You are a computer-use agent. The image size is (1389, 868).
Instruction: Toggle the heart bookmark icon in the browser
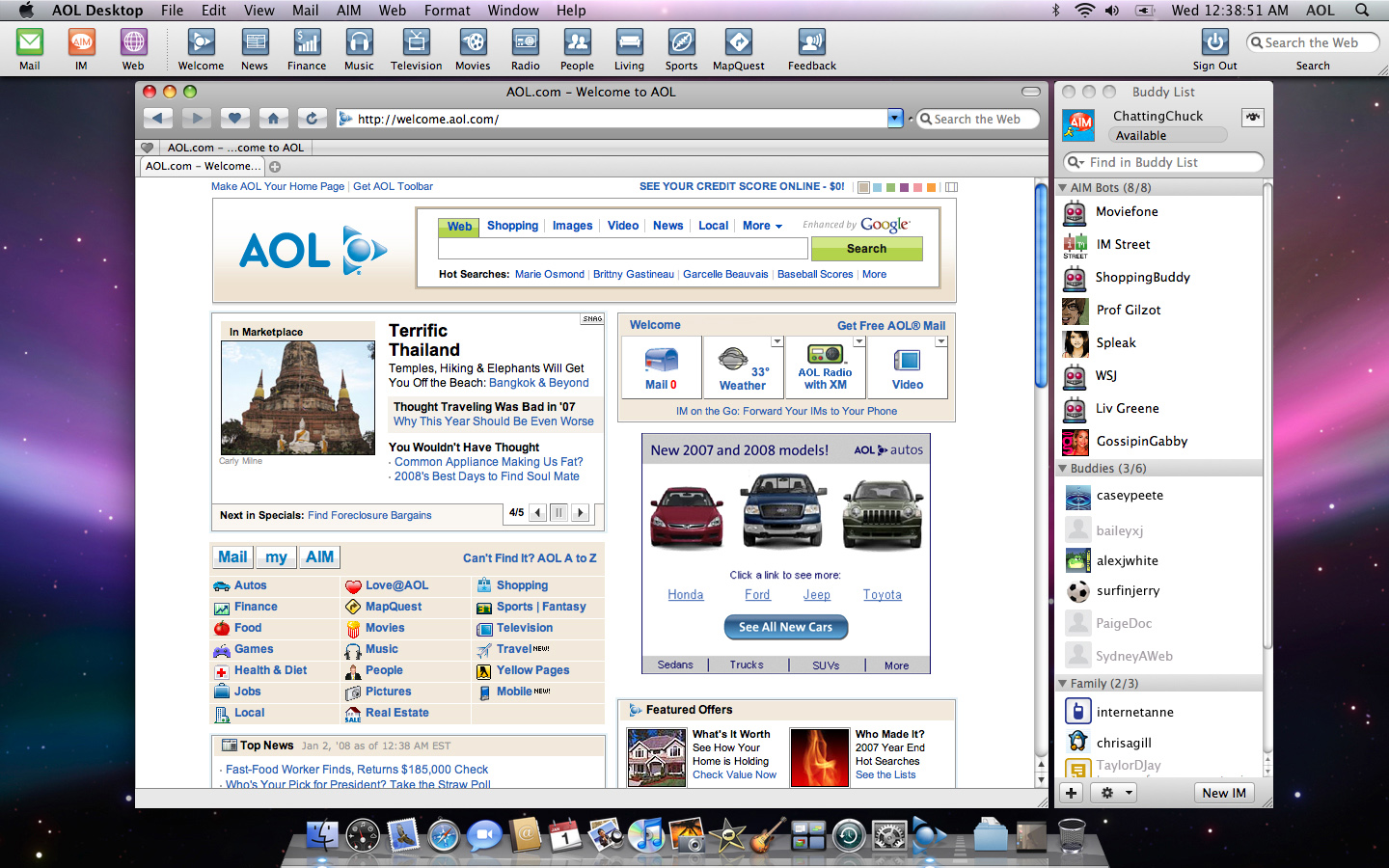[234, 118]
